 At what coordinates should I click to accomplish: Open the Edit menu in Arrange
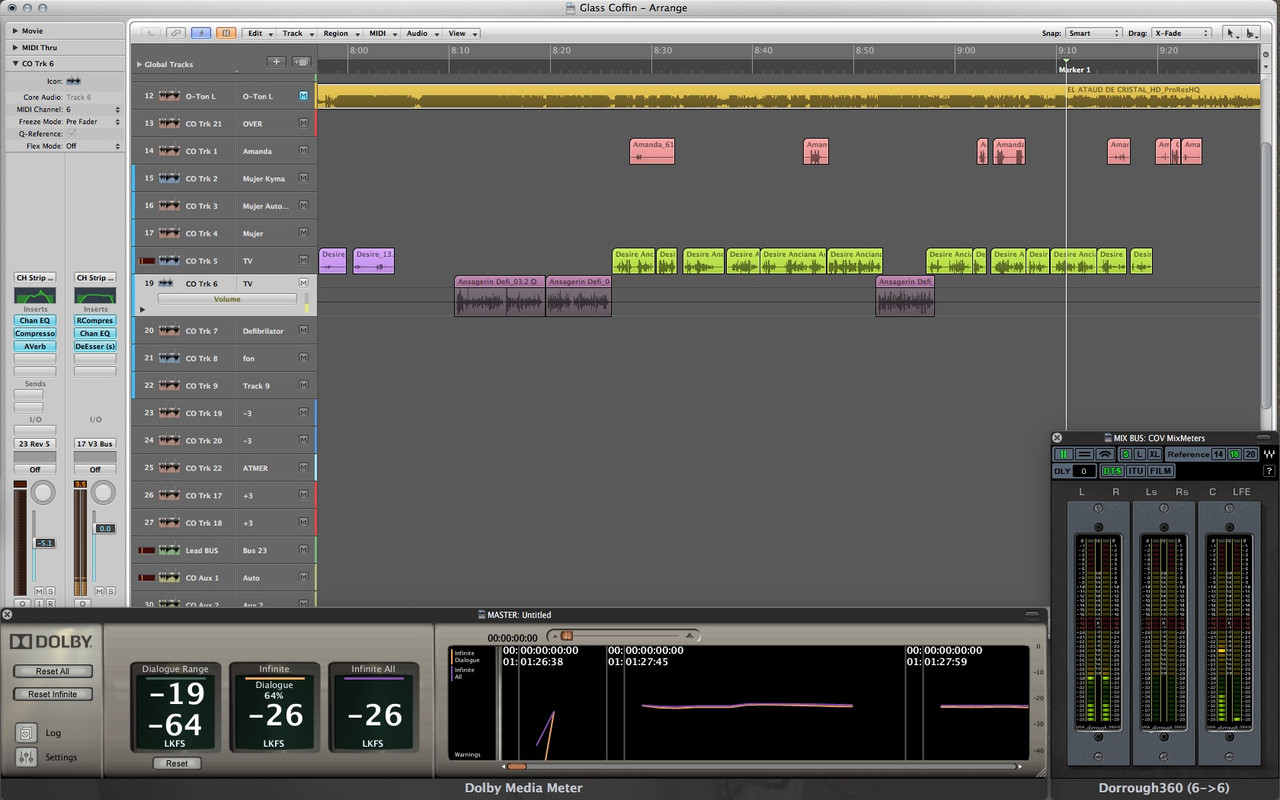click(258, 33)
